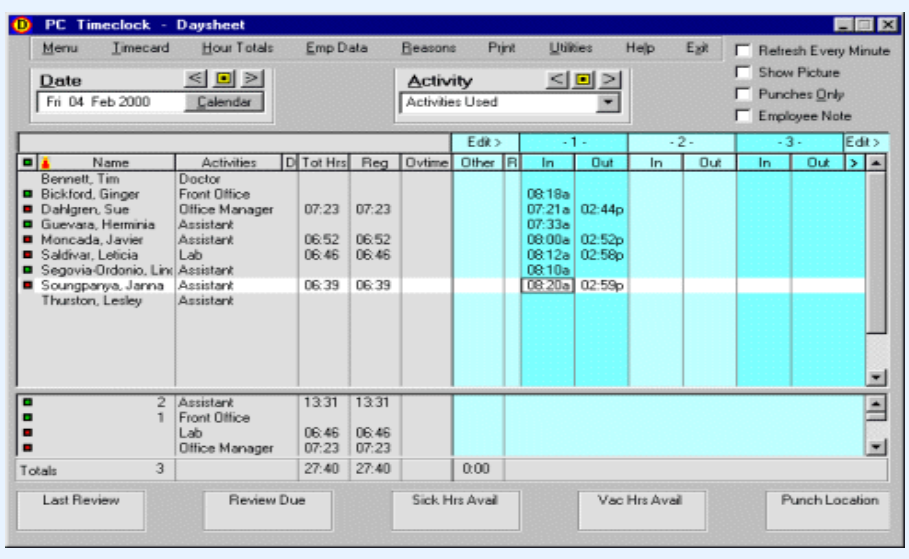Click left Edit > header above Other
Viewport: 909px width, 559px height.
[x=484, y=142]
